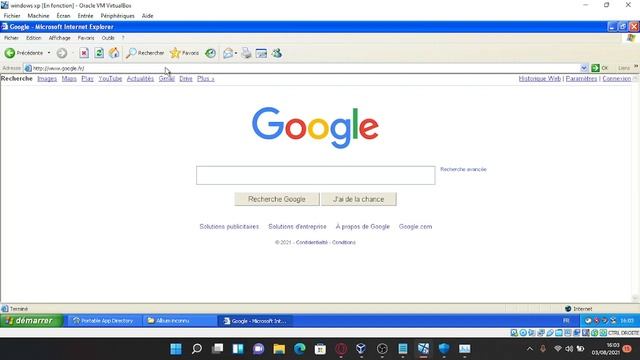Open the Paramètres link

[581, 79]
